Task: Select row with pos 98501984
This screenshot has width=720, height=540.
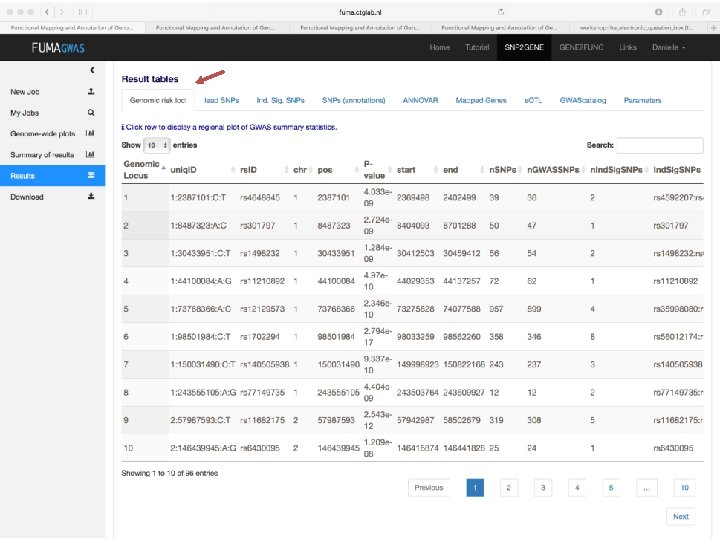Action: tap(412, 337)
